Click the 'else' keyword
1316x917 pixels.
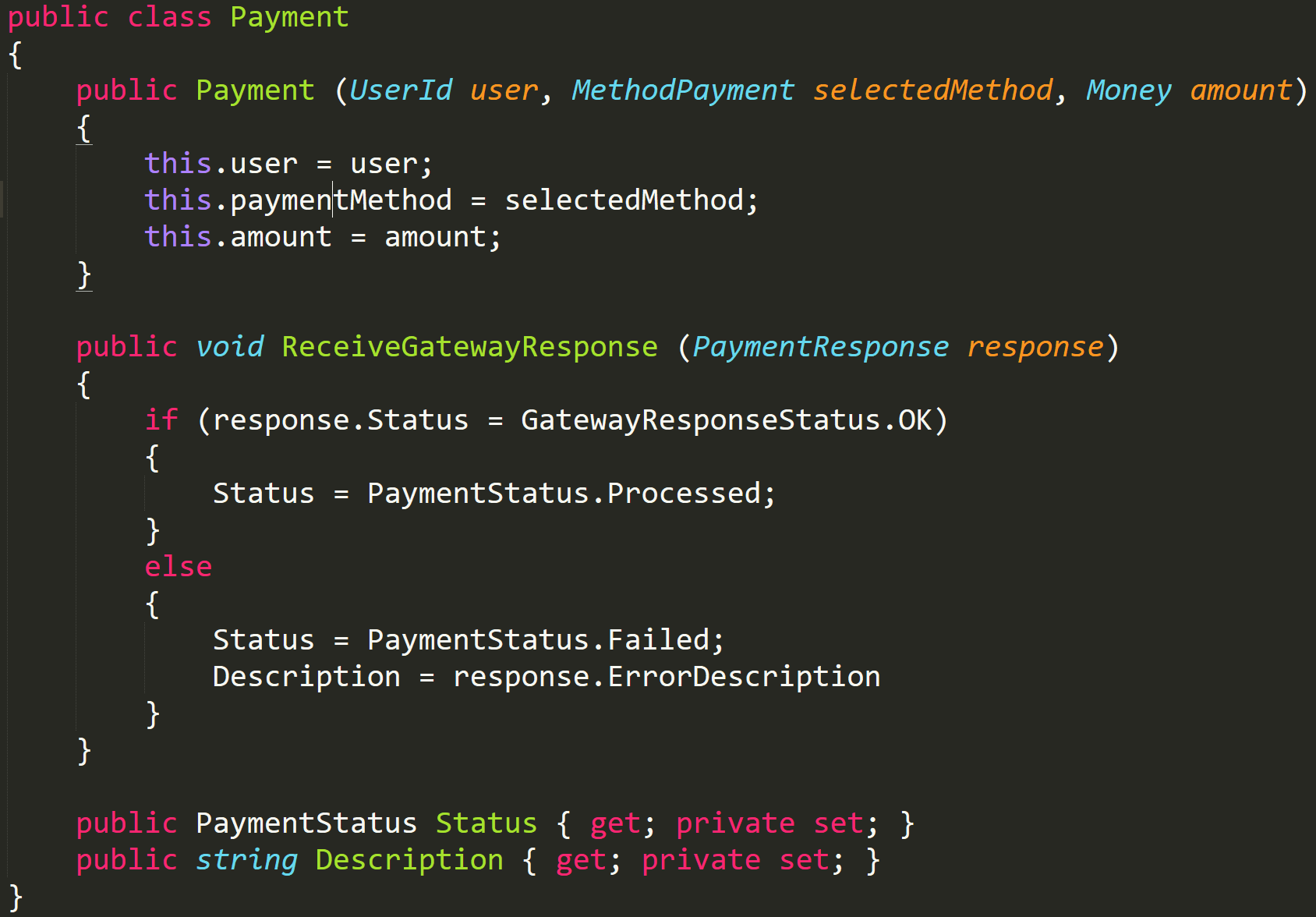tap(179, 567)
